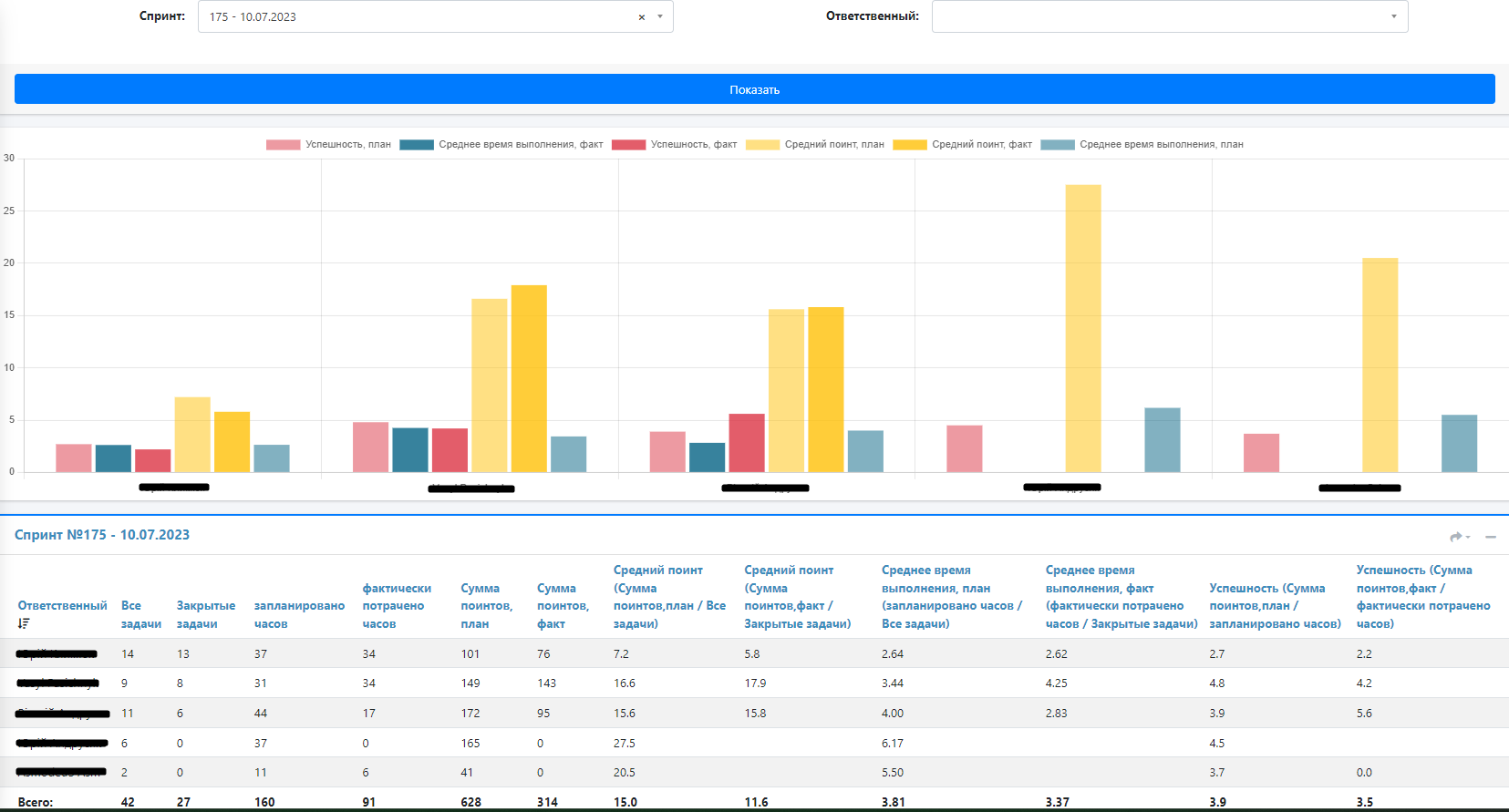Click the tallest yellow bar at 27.5
This screenshot has height=812, width=1509.
(1082, 328)
